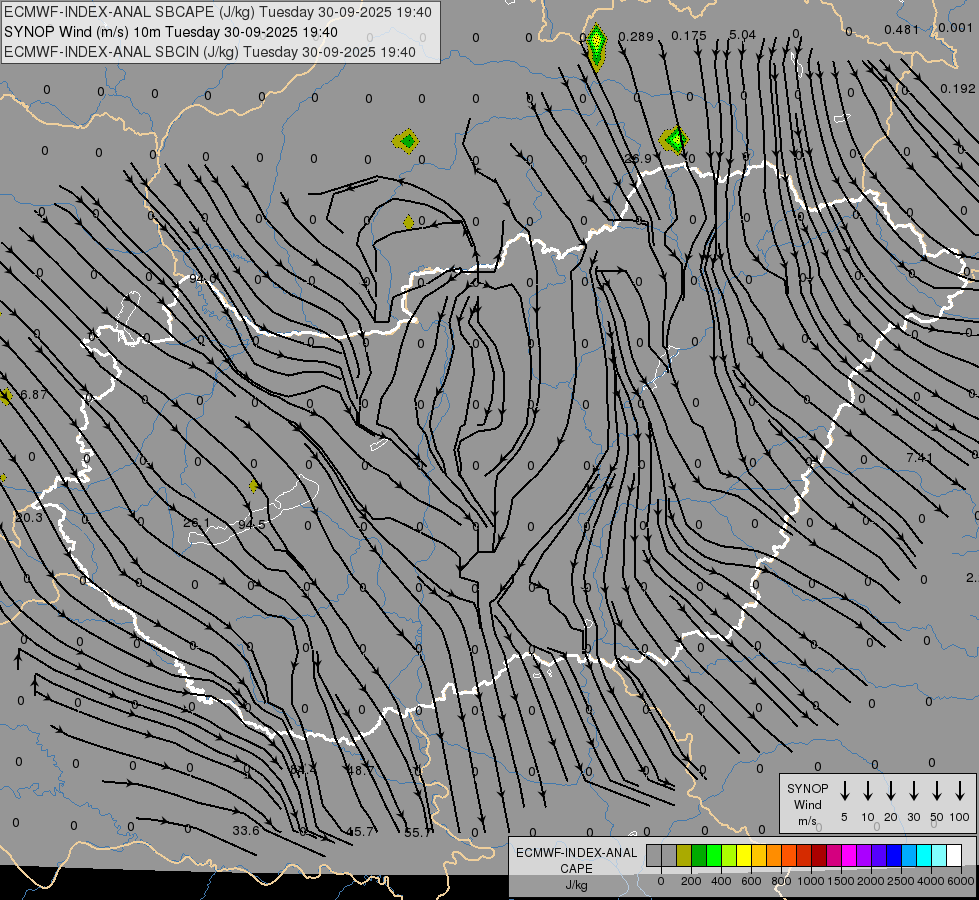Click the 800 tick label in the legend
Image resolution: width=979 pixels, height=900 pixels.
pyautogui.click(x=781, y=881)
